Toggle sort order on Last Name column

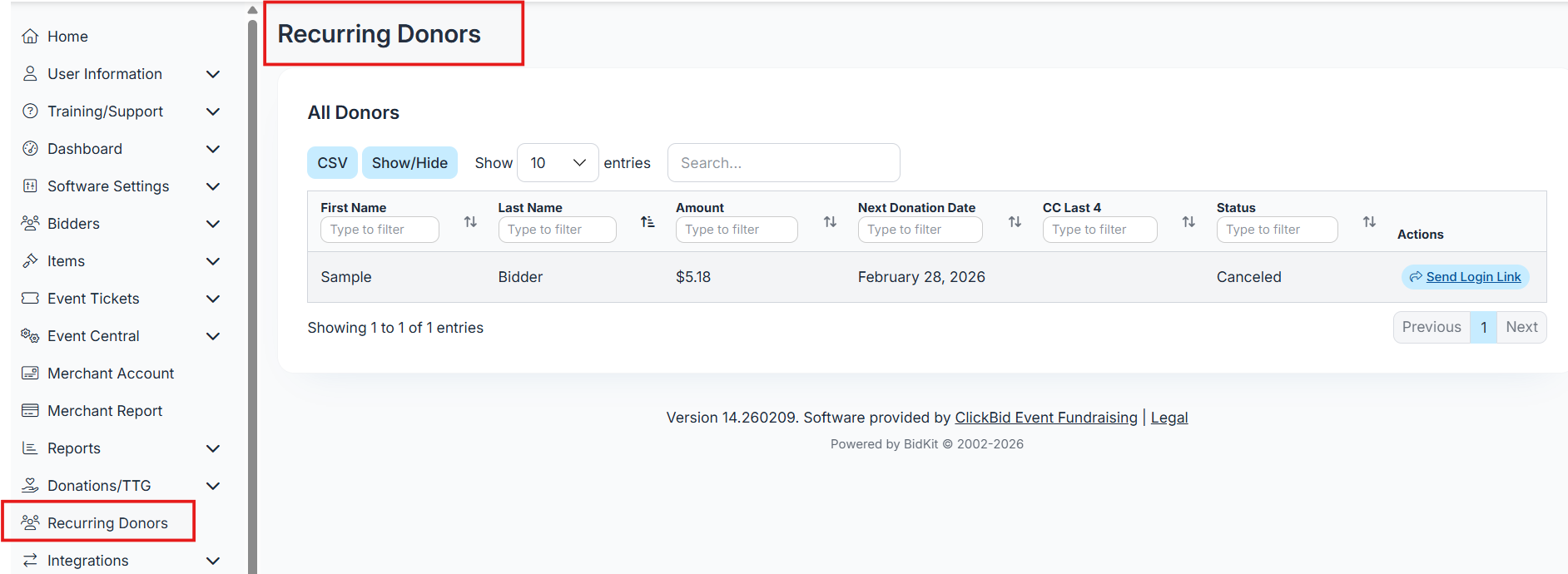648,222
